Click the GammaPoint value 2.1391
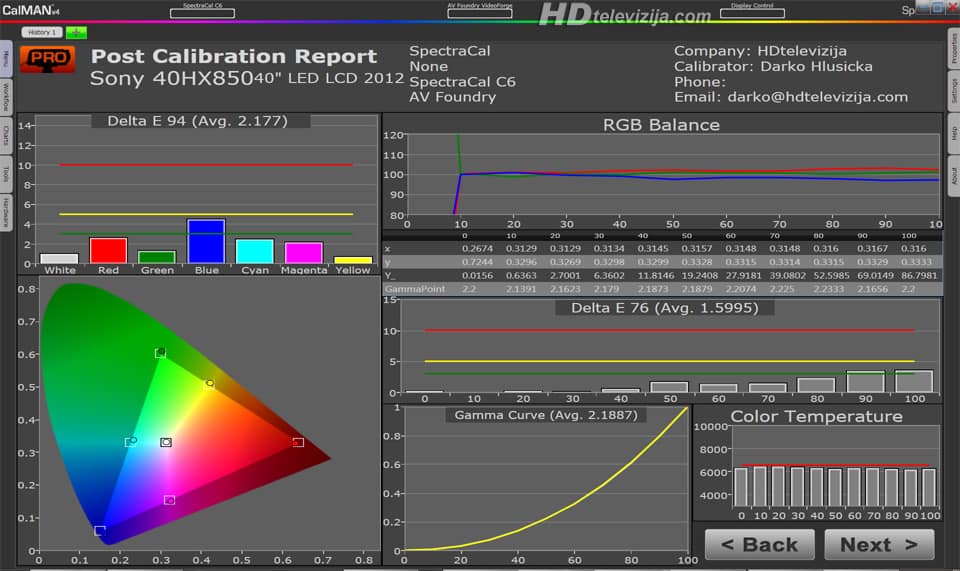Viewport: 960px width, 571px height. point(521,289)
